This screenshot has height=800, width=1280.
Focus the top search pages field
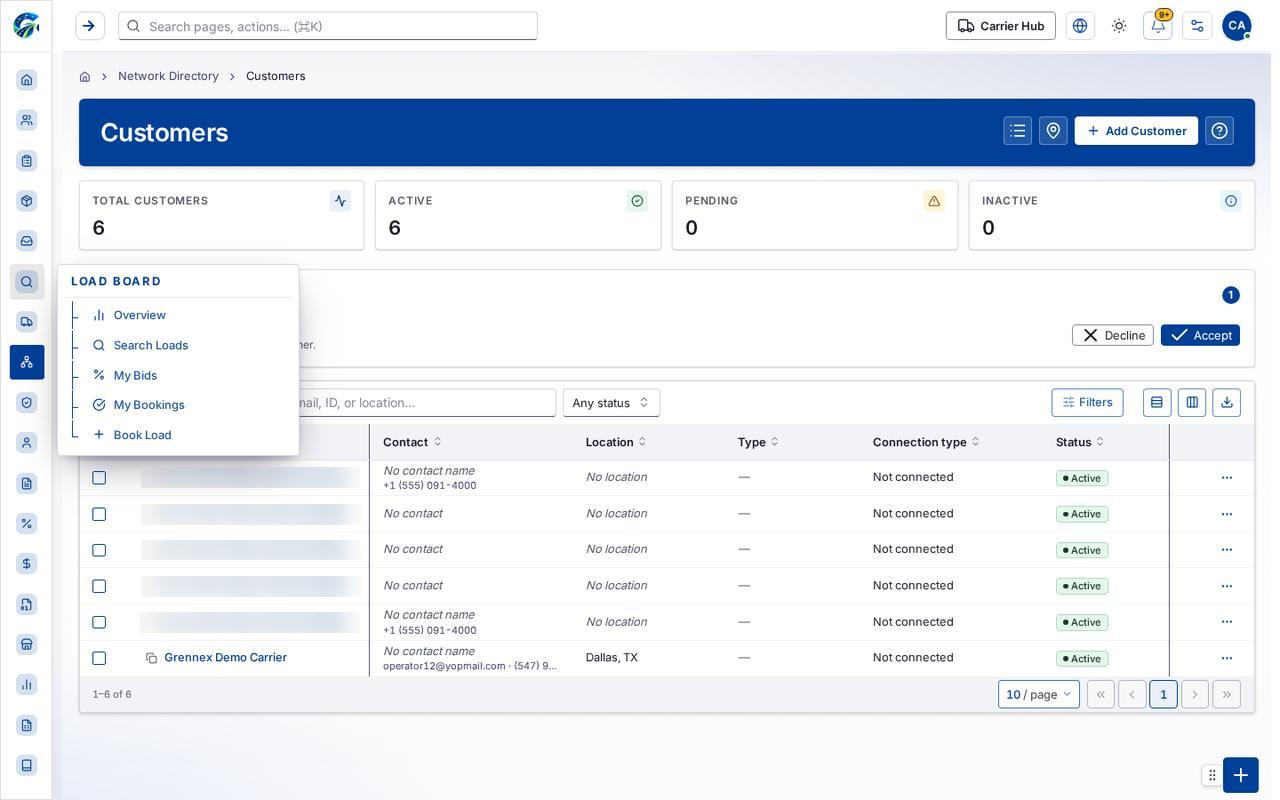coord(328,26)
